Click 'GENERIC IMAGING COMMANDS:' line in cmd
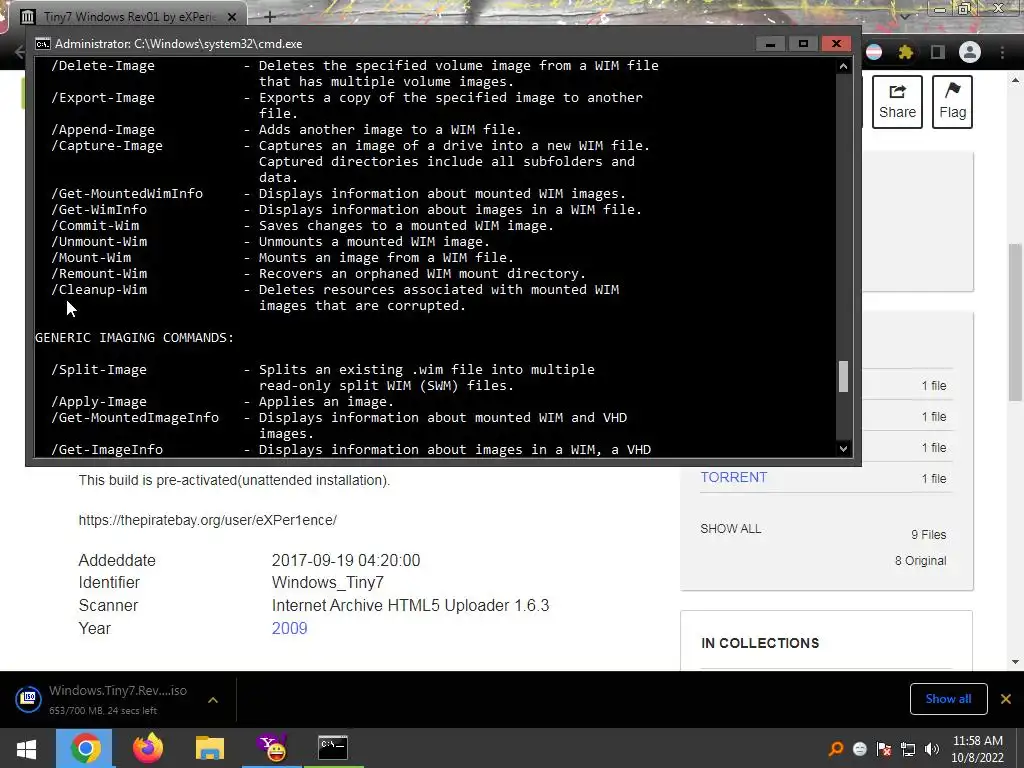 coord(135,338)
